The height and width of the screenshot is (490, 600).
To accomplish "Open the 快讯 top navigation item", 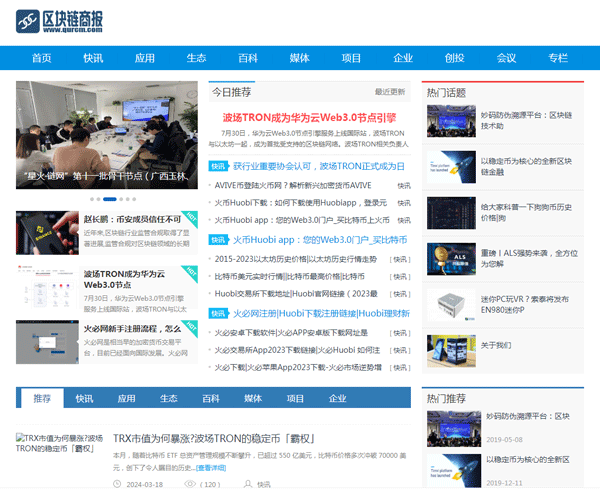I will (93, 58).
